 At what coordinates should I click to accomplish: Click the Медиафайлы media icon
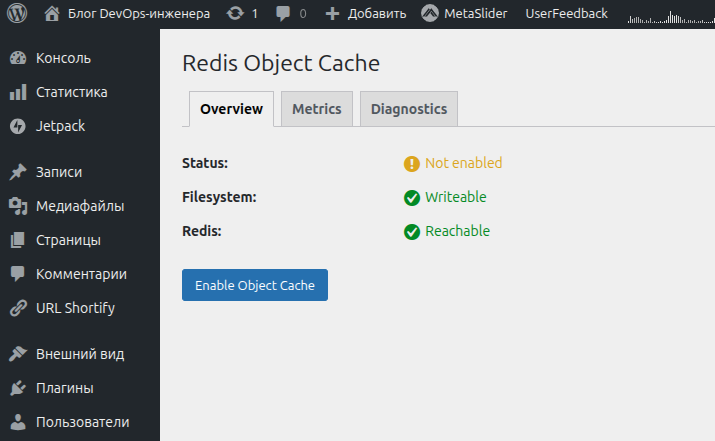point(18,206)
